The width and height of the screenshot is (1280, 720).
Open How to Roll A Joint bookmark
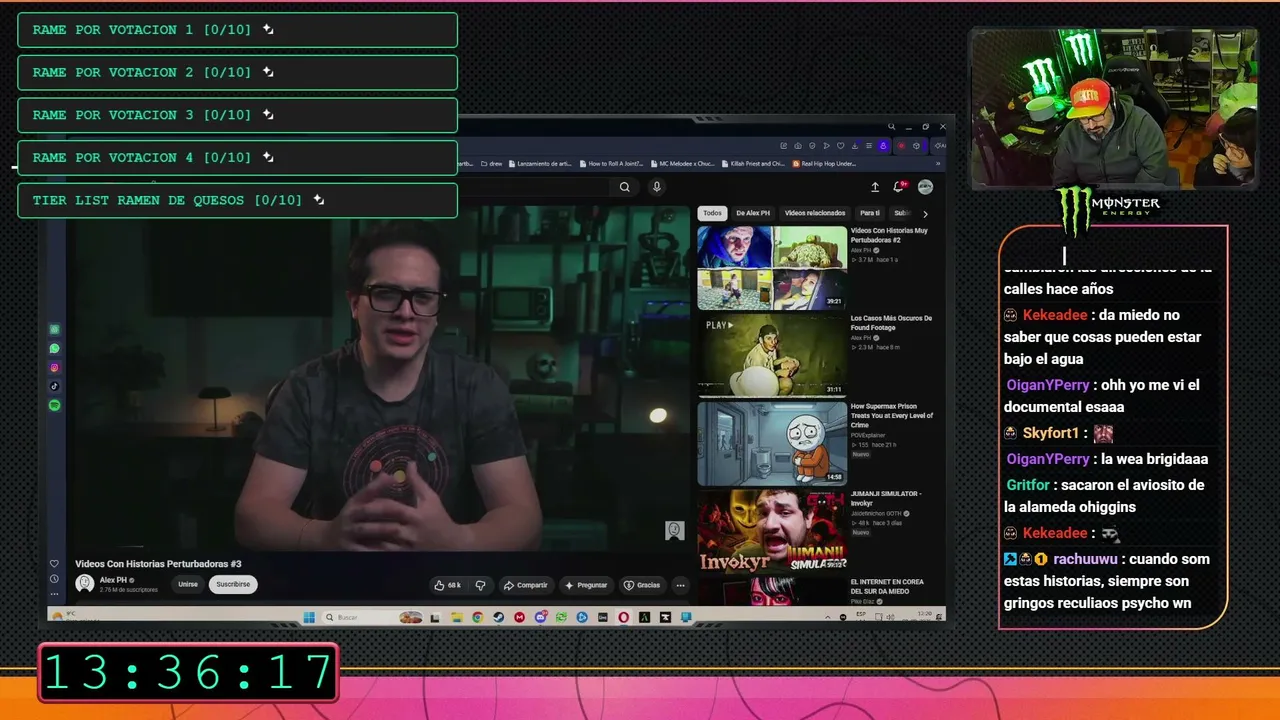(x=610, y=163)
